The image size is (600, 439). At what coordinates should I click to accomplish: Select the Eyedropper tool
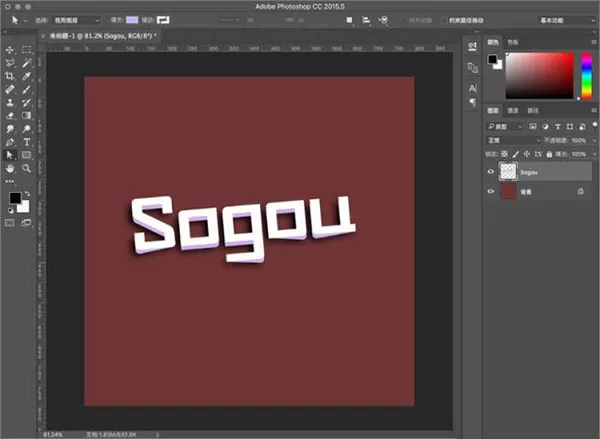pos(26,76)
